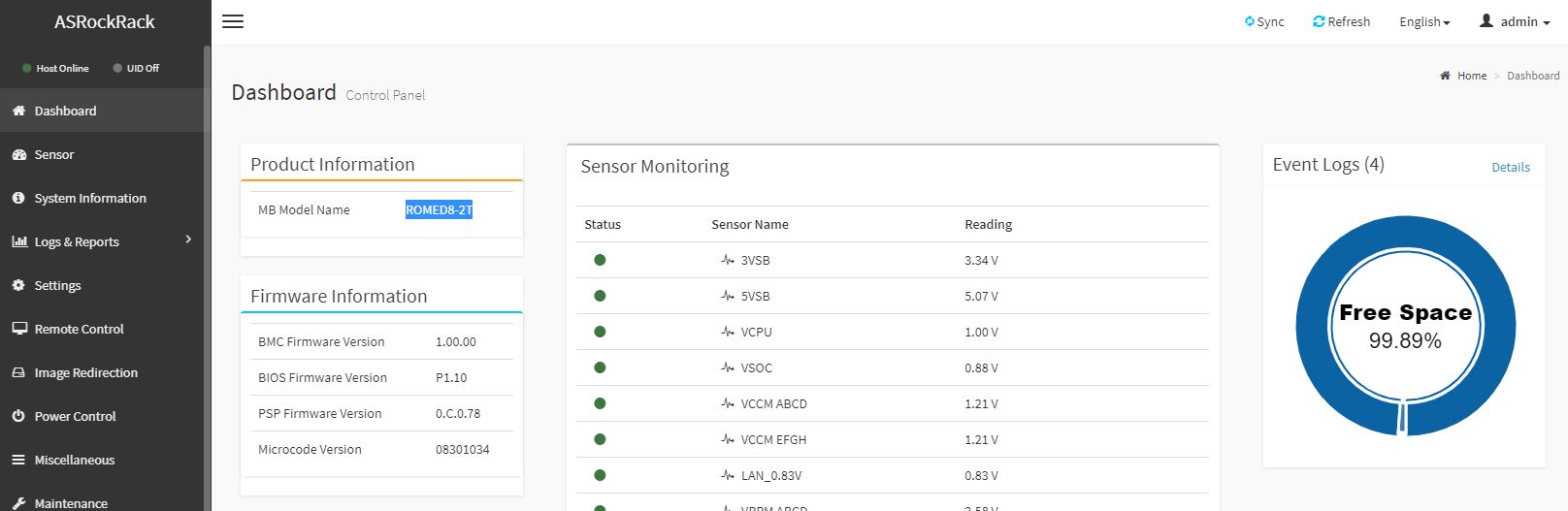
Task: Click the Home breadcrumb icon
Action: [1446, 76]
